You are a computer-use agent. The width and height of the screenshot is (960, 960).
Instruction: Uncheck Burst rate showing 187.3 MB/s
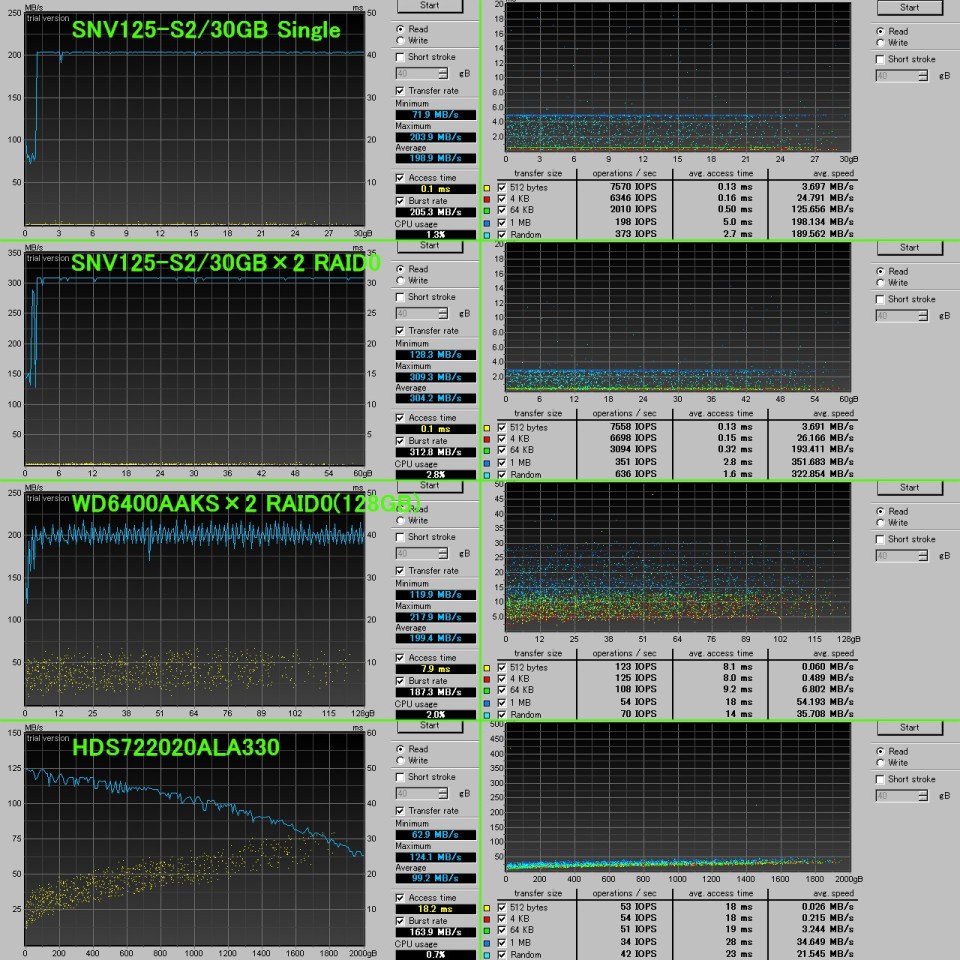click(x=400, y=681)
